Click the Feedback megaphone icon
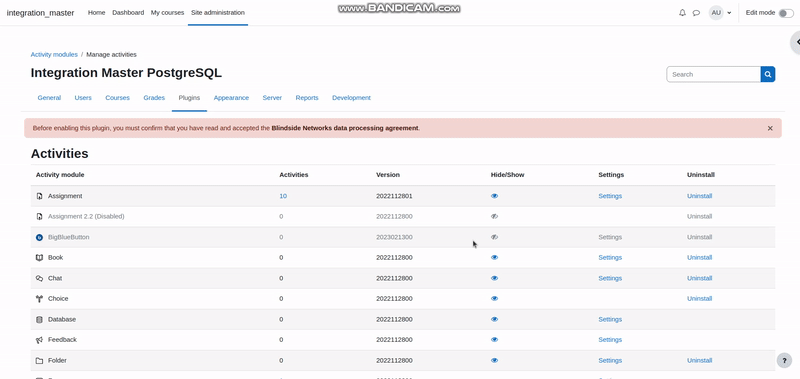800x379 pixels. click(x=39, y=340)
